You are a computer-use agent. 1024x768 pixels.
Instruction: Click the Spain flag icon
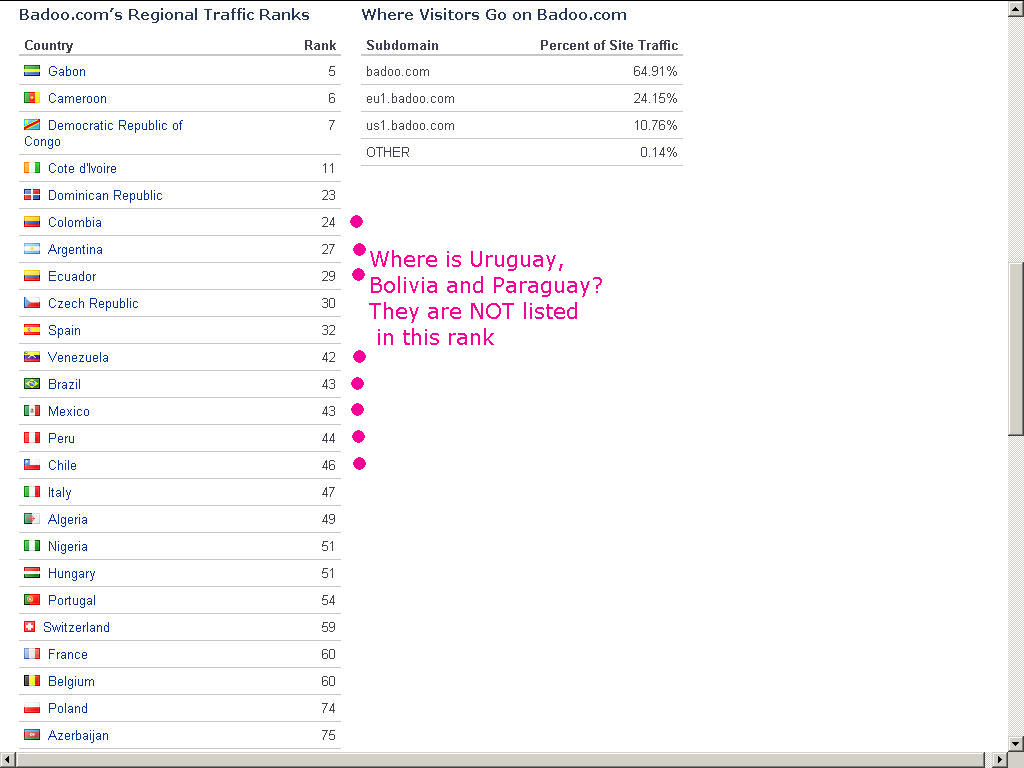point(32,330)
